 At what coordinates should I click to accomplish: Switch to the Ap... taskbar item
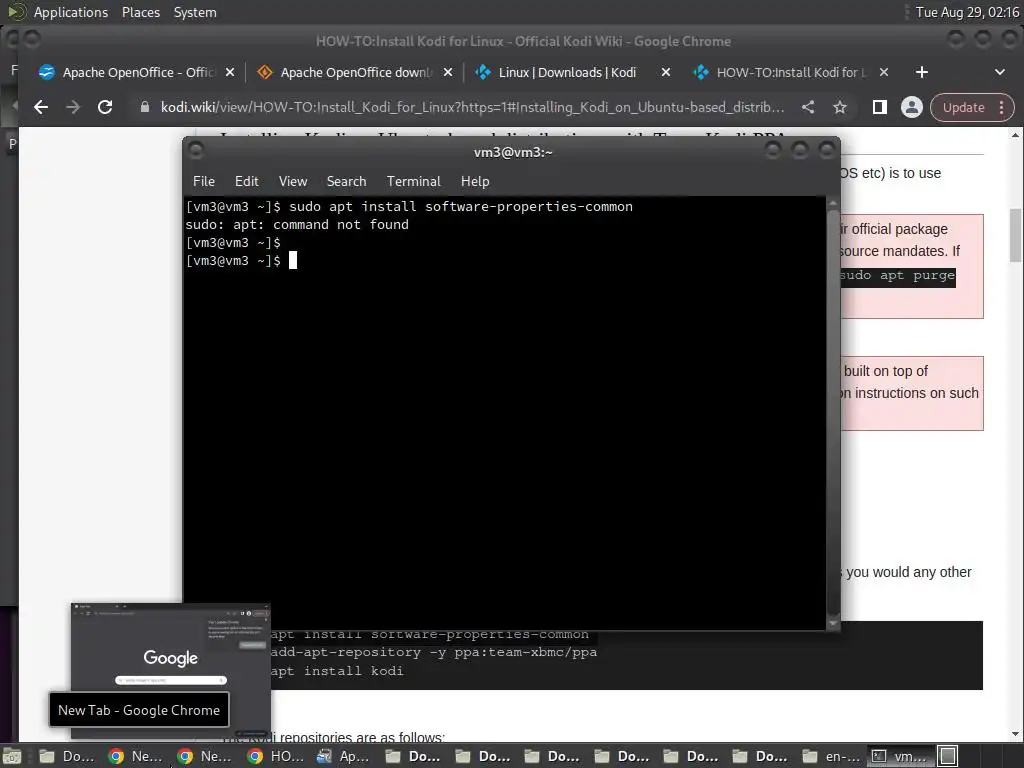(344, 756)
